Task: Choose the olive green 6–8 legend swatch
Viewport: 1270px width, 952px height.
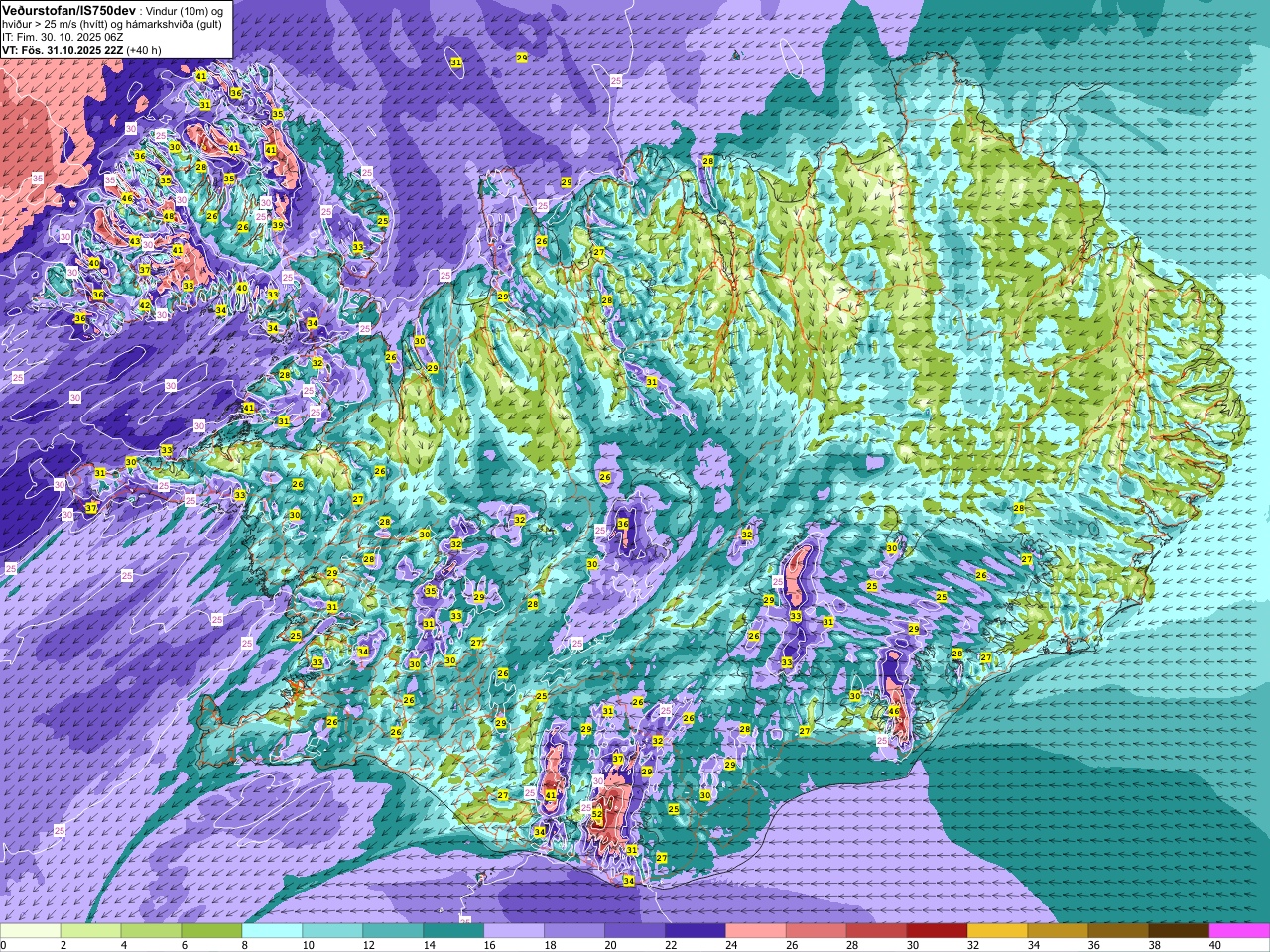Action: [212, 931]
